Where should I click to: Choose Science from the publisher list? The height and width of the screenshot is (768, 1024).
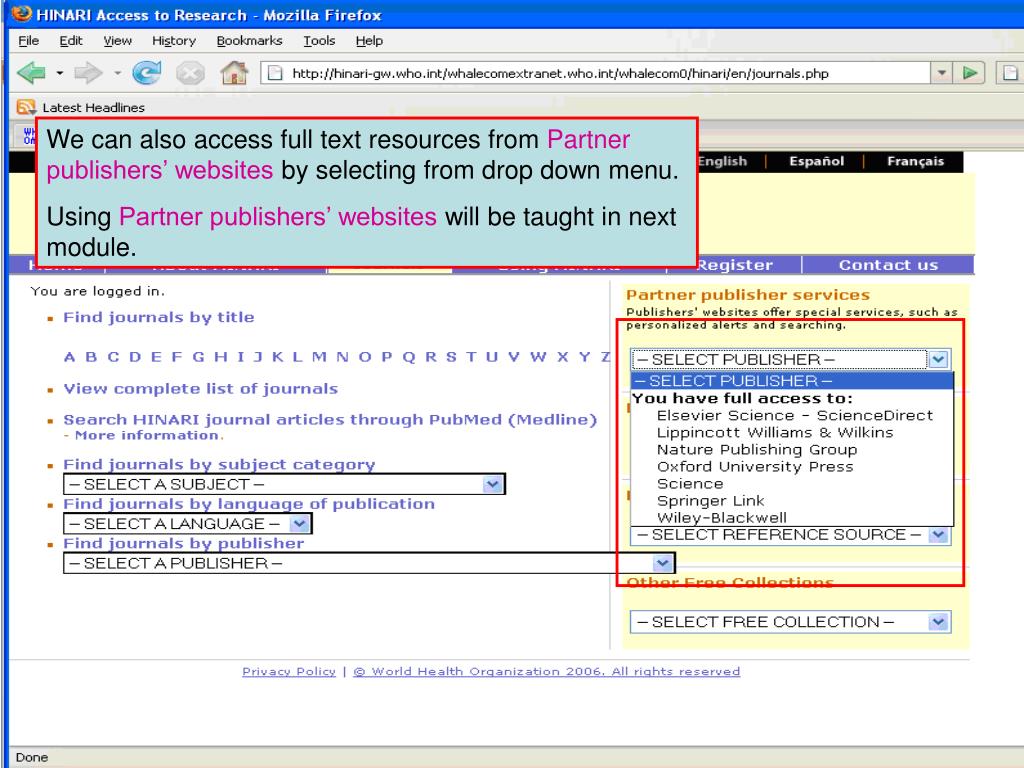click(690, 483)
